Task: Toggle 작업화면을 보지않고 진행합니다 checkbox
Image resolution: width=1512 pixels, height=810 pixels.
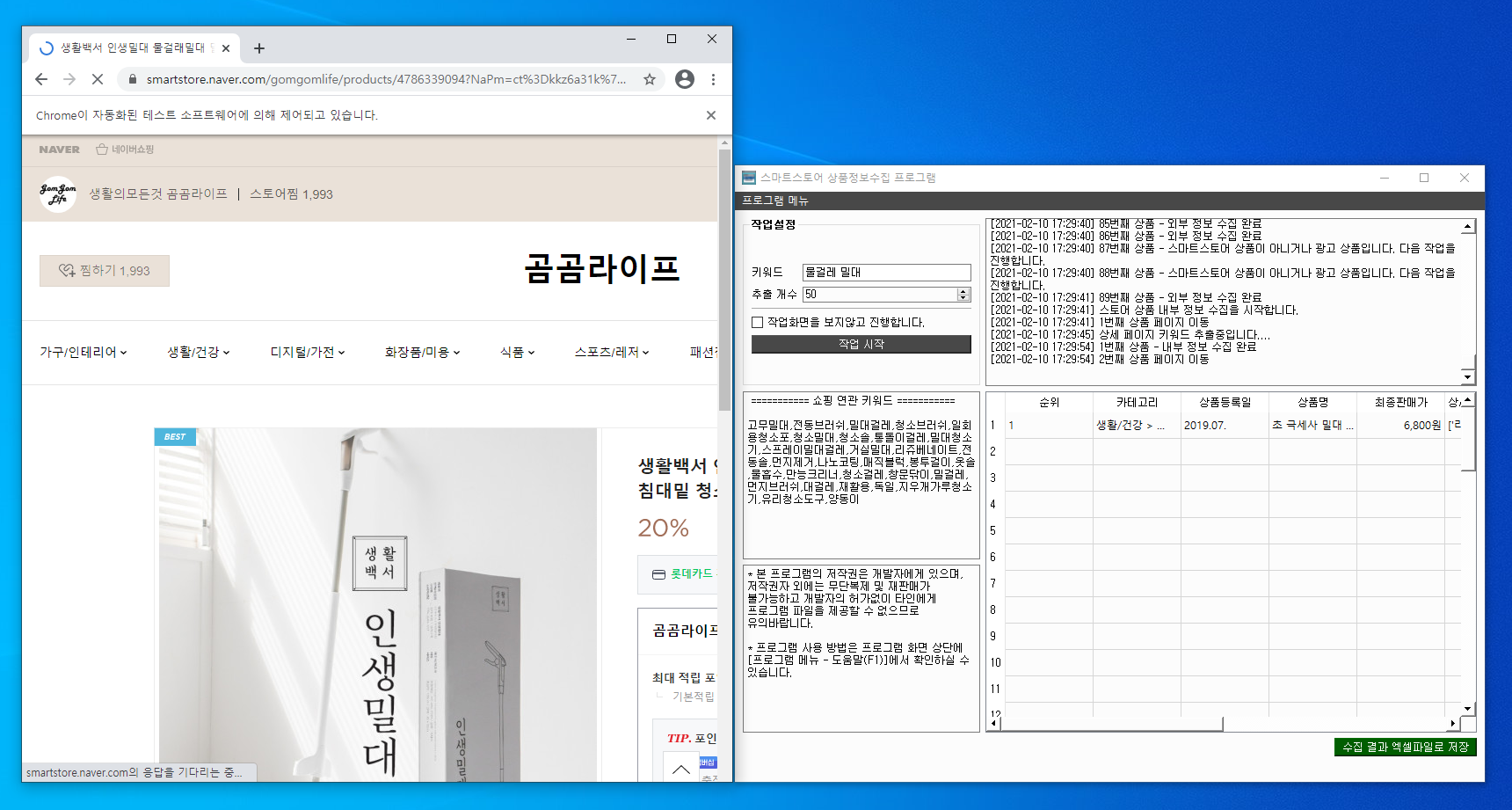Action: (757, 323)
